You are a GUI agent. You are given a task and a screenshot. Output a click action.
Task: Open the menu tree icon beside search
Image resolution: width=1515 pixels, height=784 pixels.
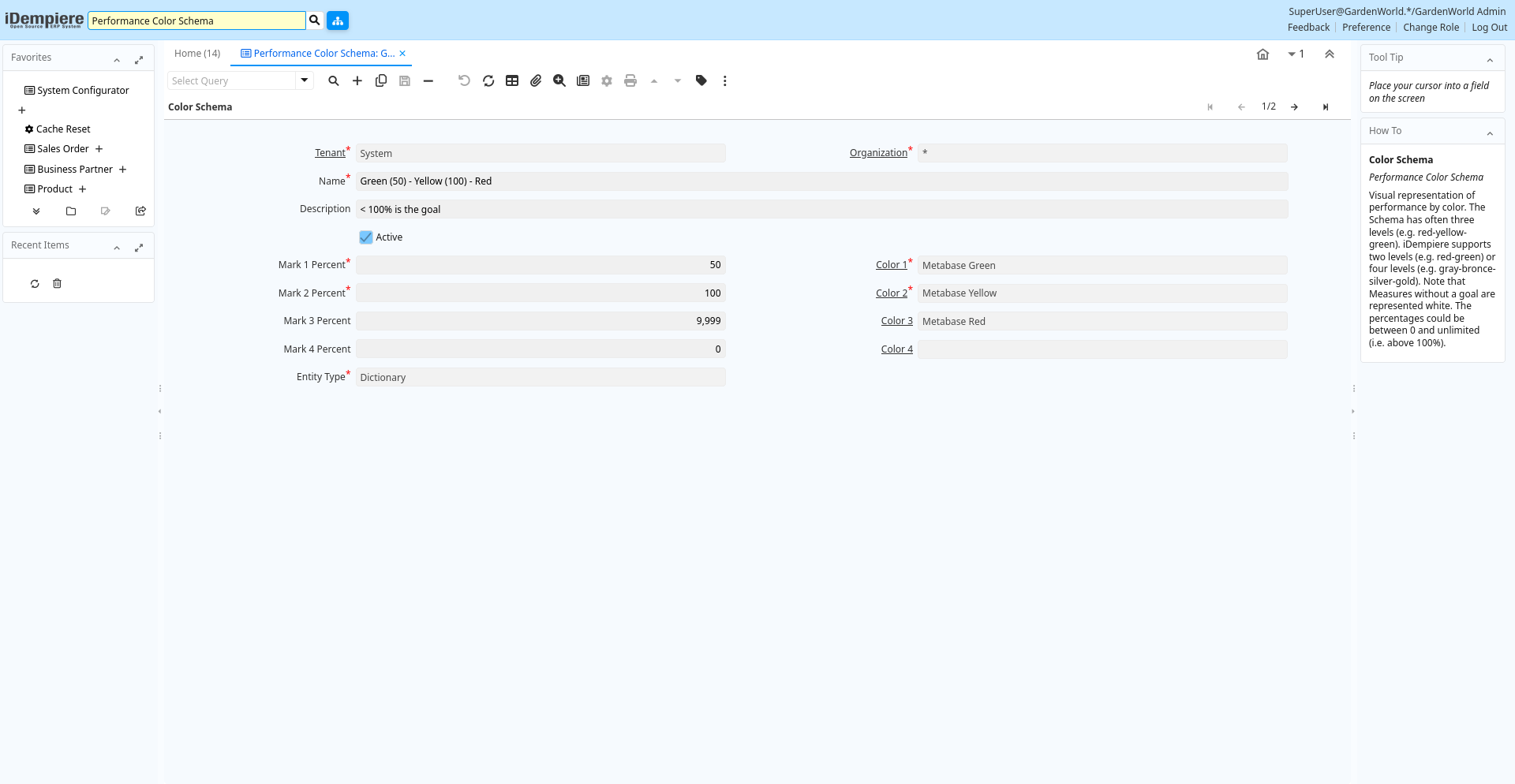[338, 21]
